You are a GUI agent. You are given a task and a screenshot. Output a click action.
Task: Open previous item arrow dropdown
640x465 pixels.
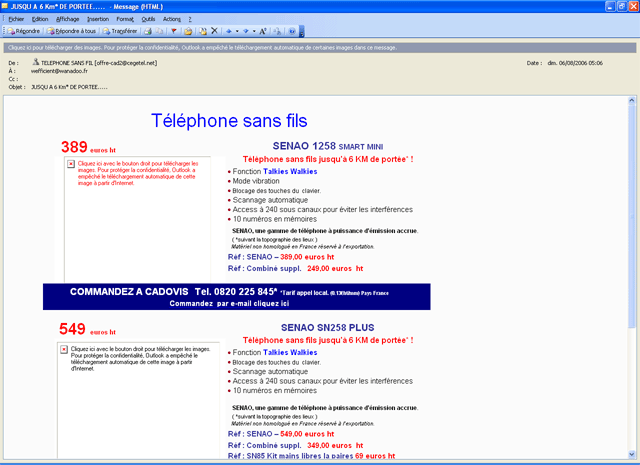coord(237,31)
